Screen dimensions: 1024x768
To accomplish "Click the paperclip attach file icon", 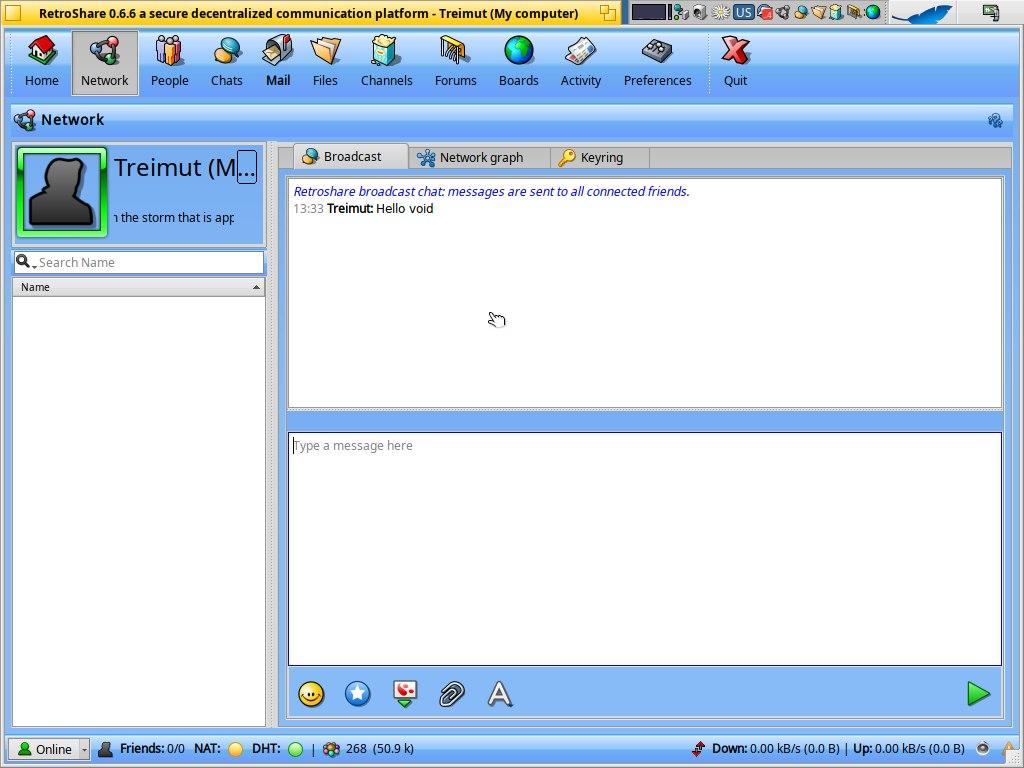I will click(452, 694).
